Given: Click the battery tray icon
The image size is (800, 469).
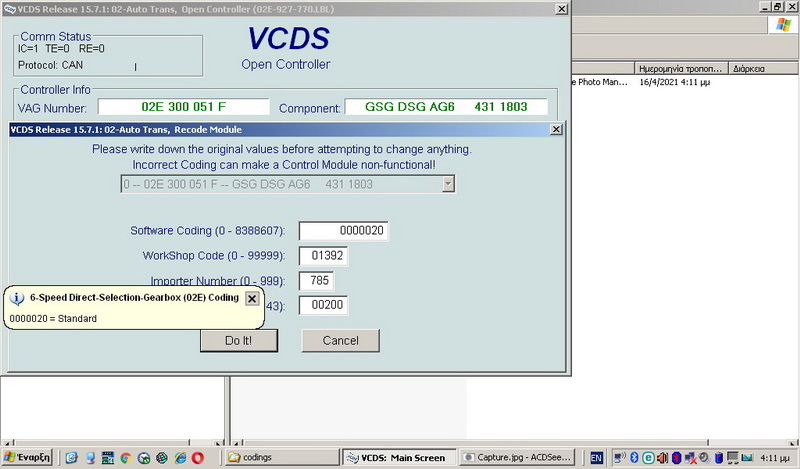Looking at the screenshot, I should pos(719,458).
